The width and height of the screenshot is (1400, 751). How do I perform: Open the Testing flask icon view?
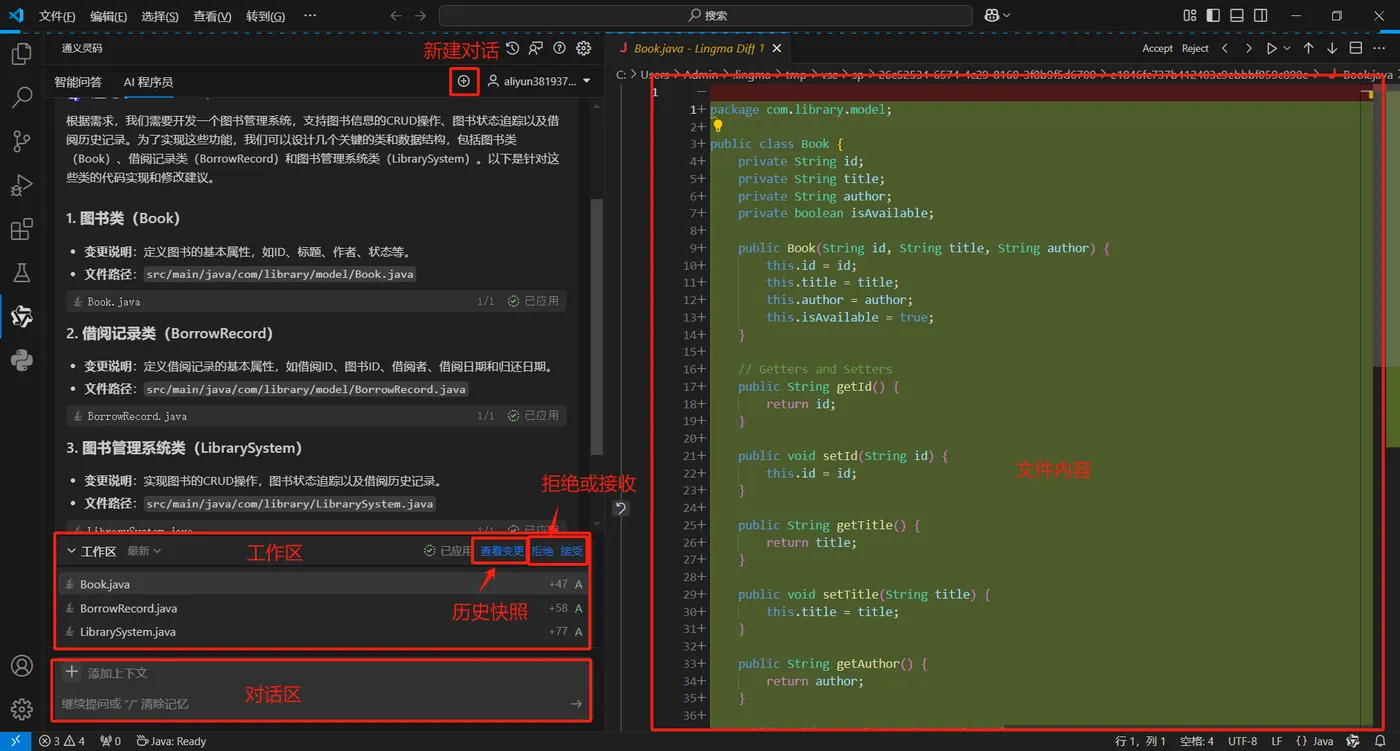[x=21, y=273]
